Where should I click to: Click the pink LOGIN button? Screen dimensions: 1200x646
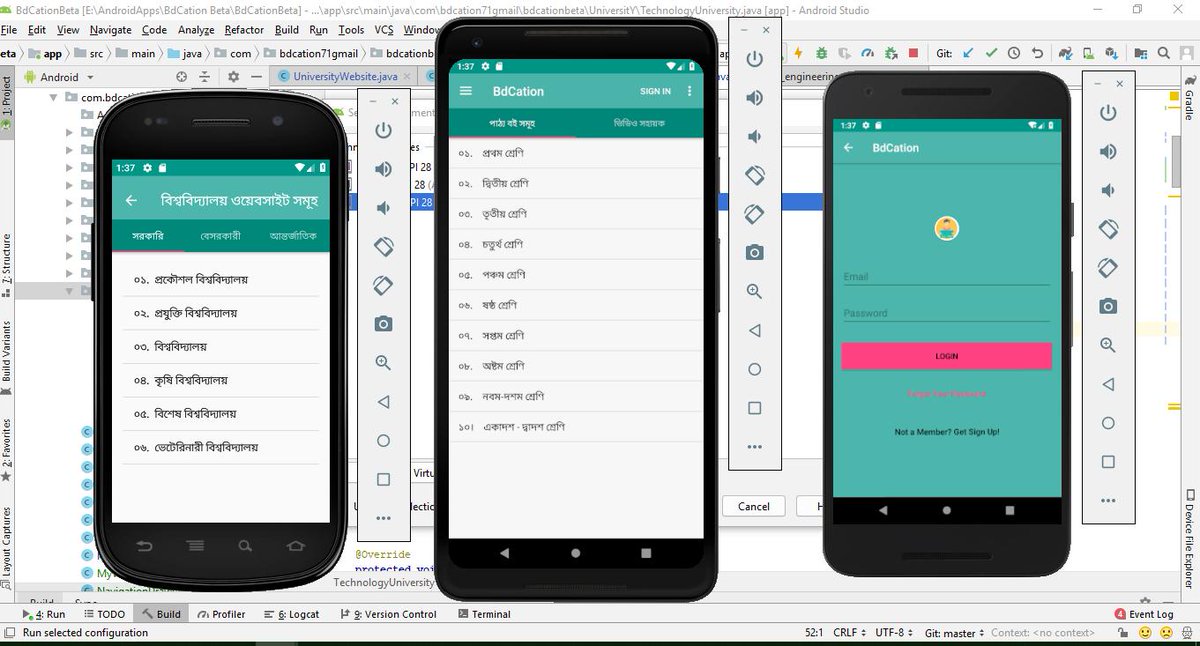[946, 356]
